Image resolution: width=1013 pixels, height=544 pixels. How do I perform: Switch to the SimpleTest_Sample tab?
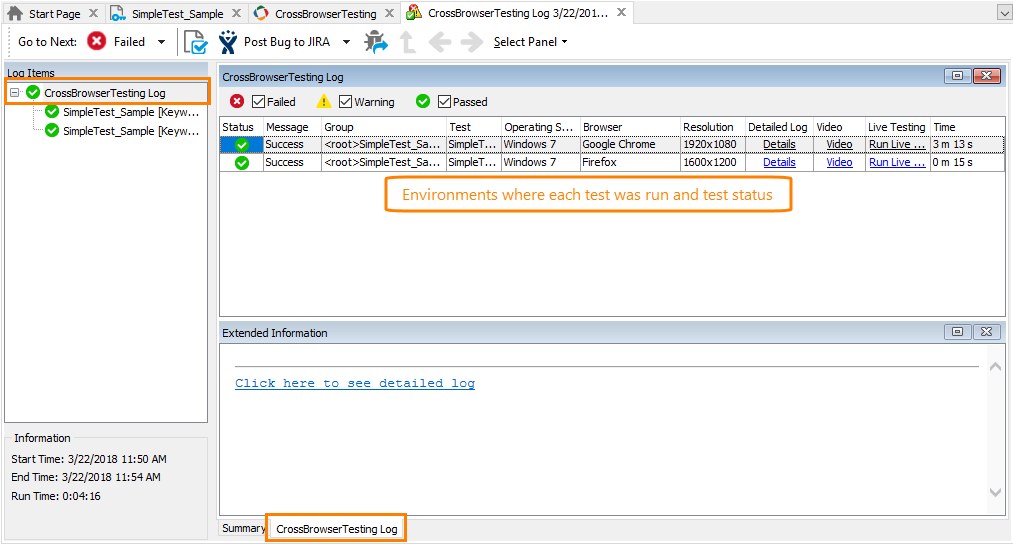tap(177, 14)
